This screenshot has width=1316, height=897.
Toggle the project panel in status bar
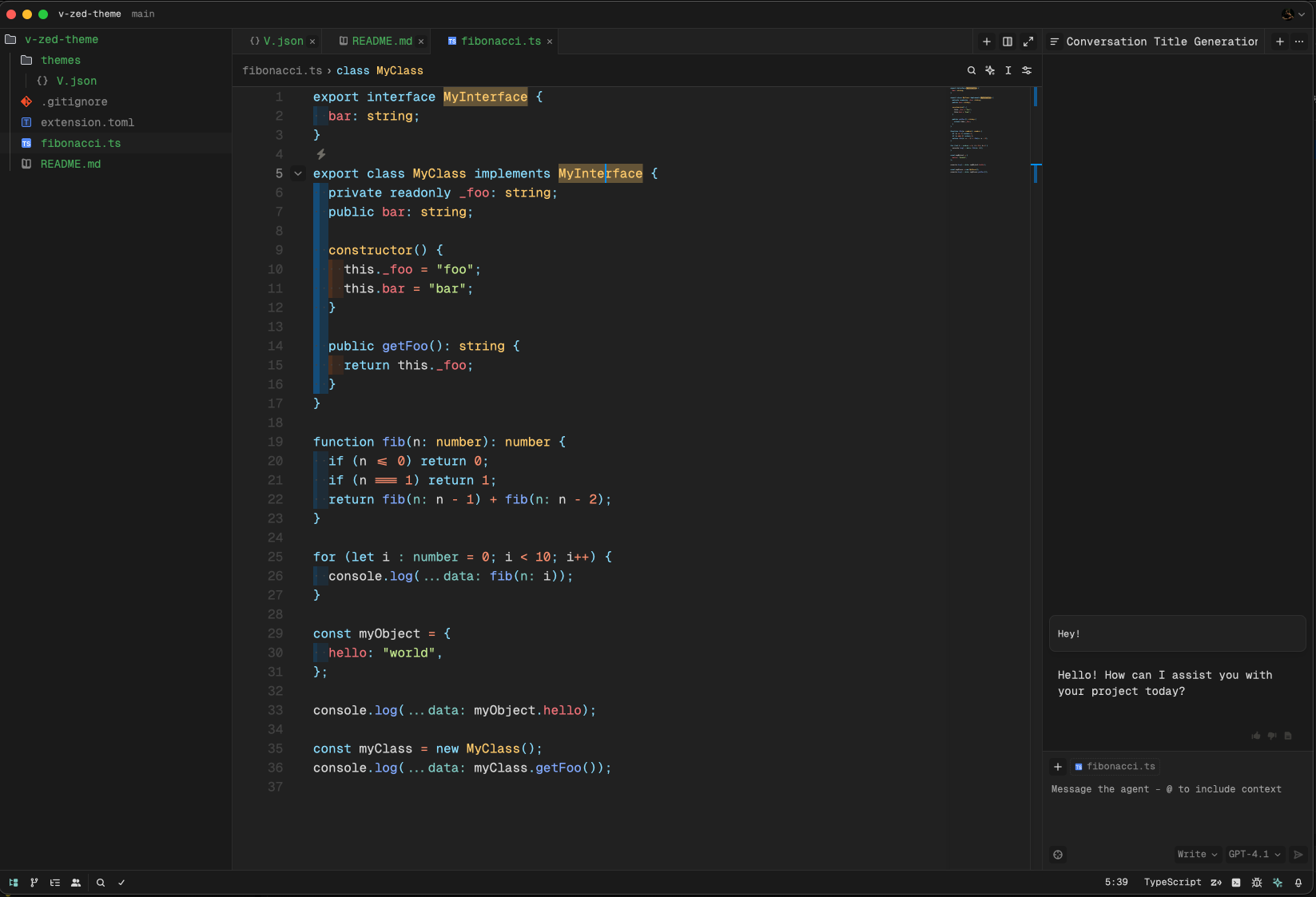[14, 883]
